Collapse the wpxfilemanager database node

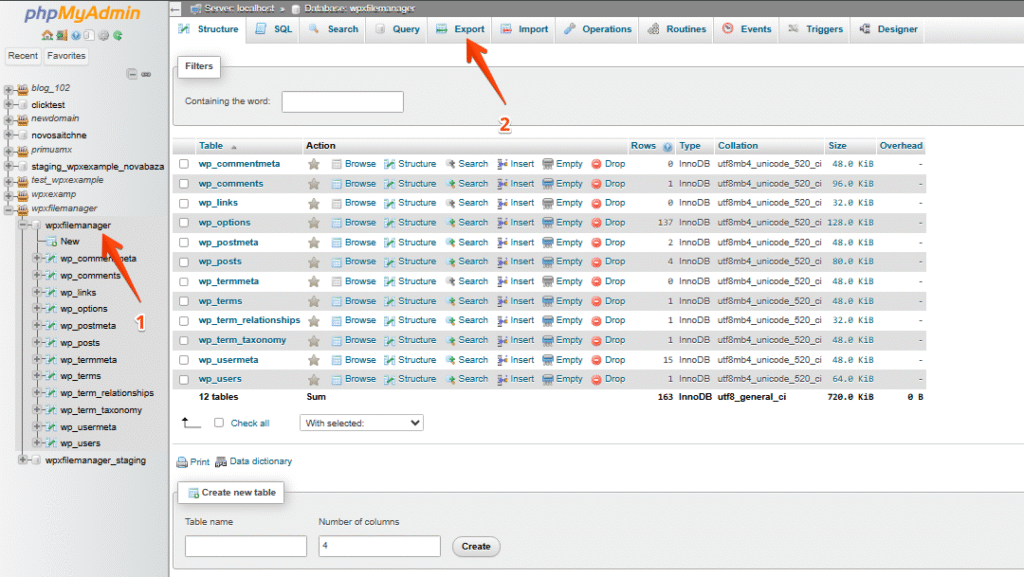pyautogui.click(x=22, y=225)
